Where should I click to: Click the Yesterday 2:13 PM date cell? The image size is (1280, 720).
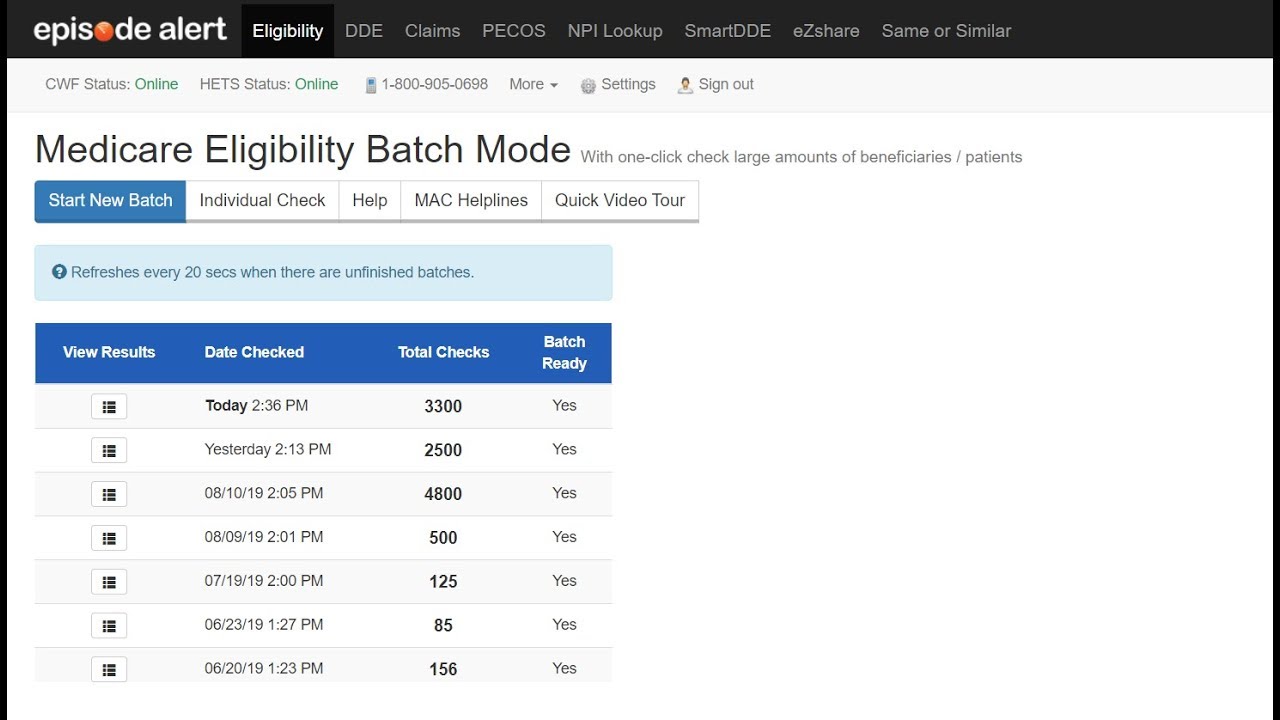(x=268, y=449)
